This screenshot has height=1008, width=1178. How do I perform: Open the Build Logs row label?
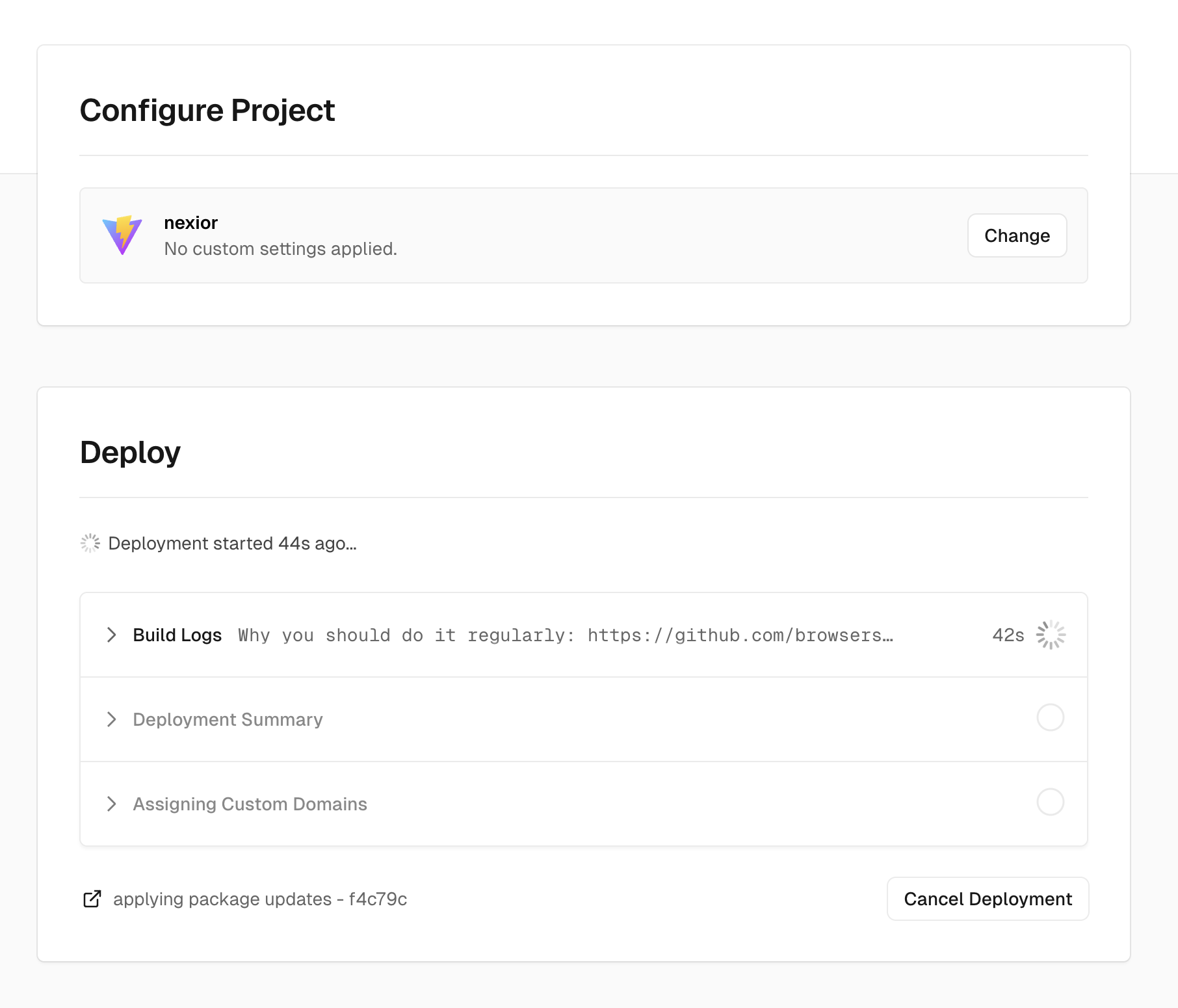pyautogui.click(x=177, y=635)
